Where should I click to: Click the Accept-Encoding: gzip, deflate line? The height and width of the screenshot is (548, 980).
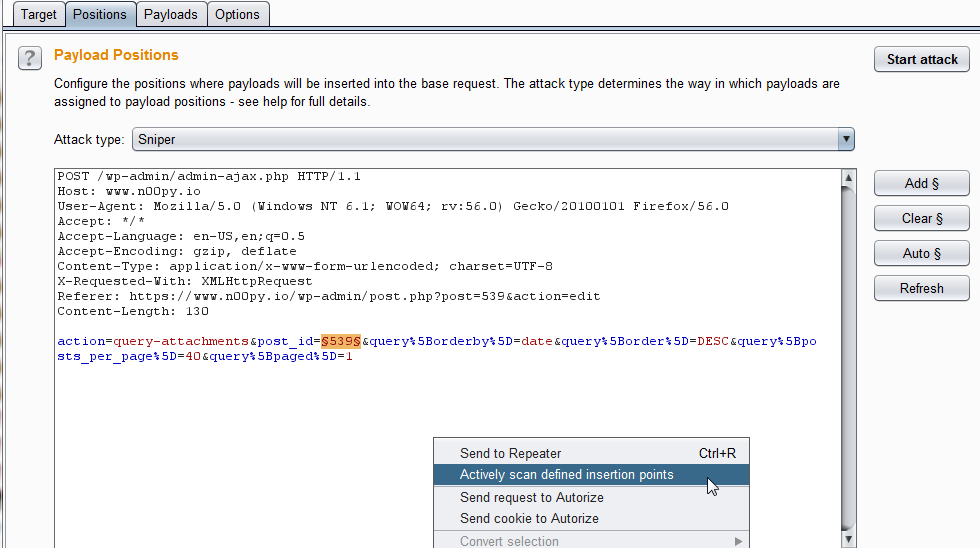[177, 251]
